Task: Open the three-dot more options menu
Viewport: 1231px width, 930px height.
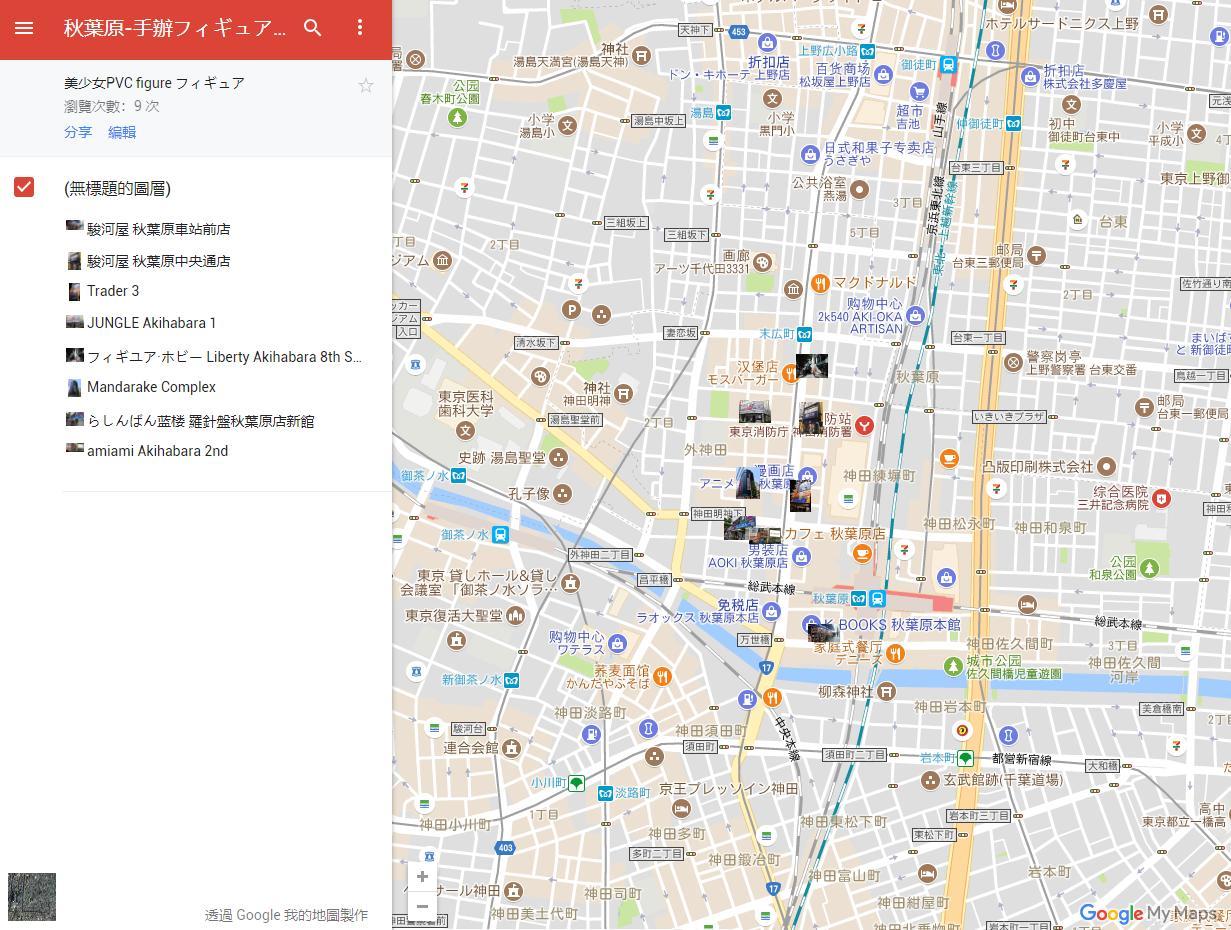Action: 360,28
